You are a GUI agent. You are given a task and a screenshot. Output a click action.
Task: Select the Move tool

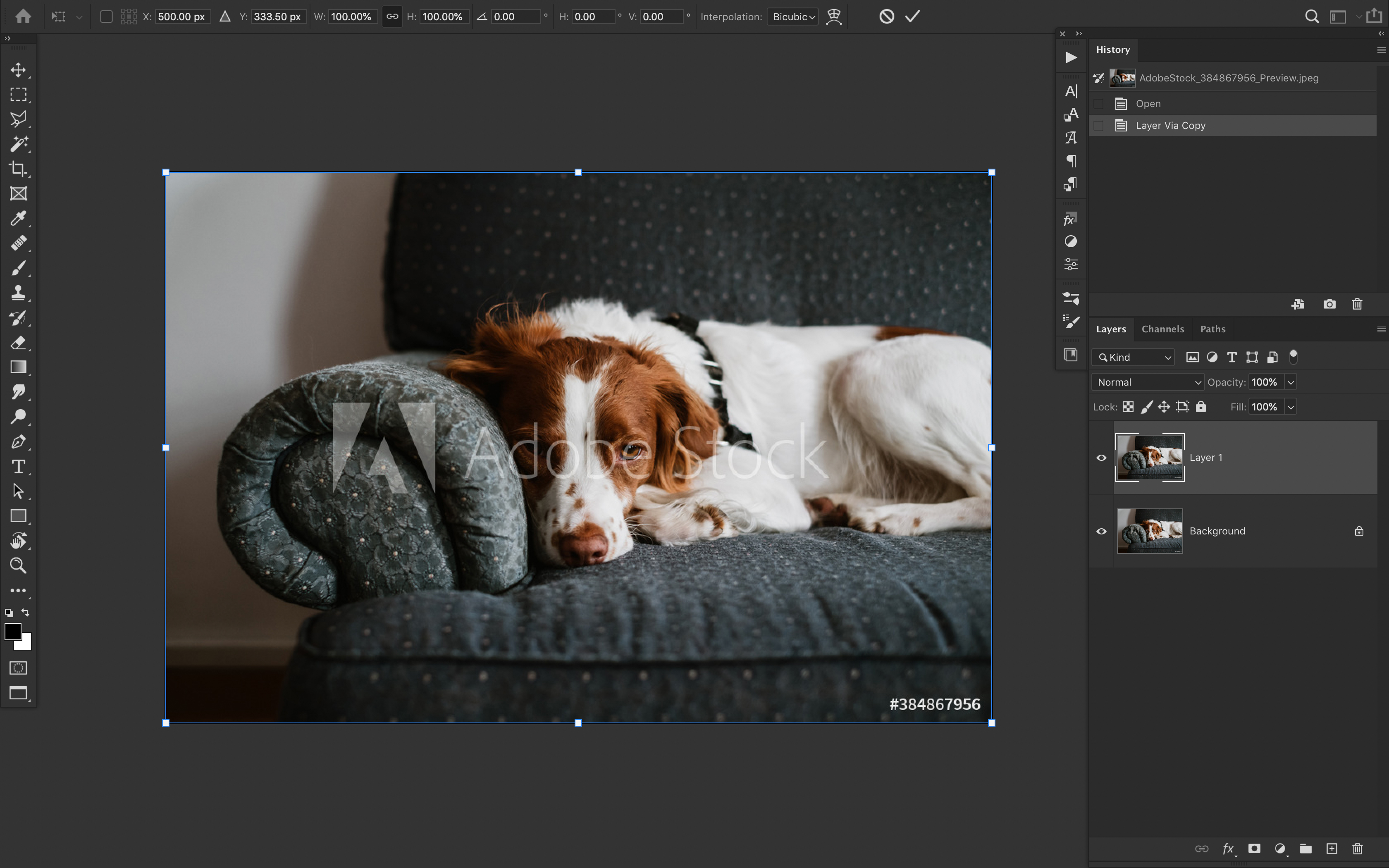18,70
